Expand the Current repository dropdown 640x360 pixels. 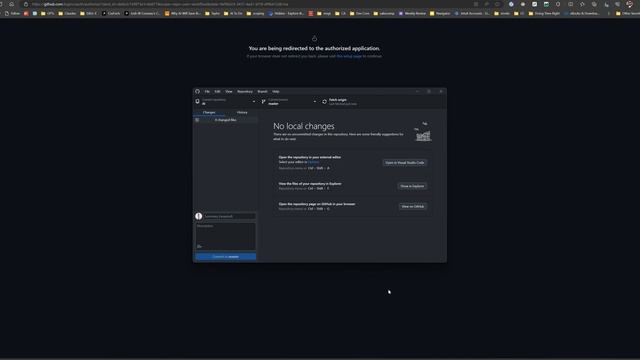click(x=226, y=102)
